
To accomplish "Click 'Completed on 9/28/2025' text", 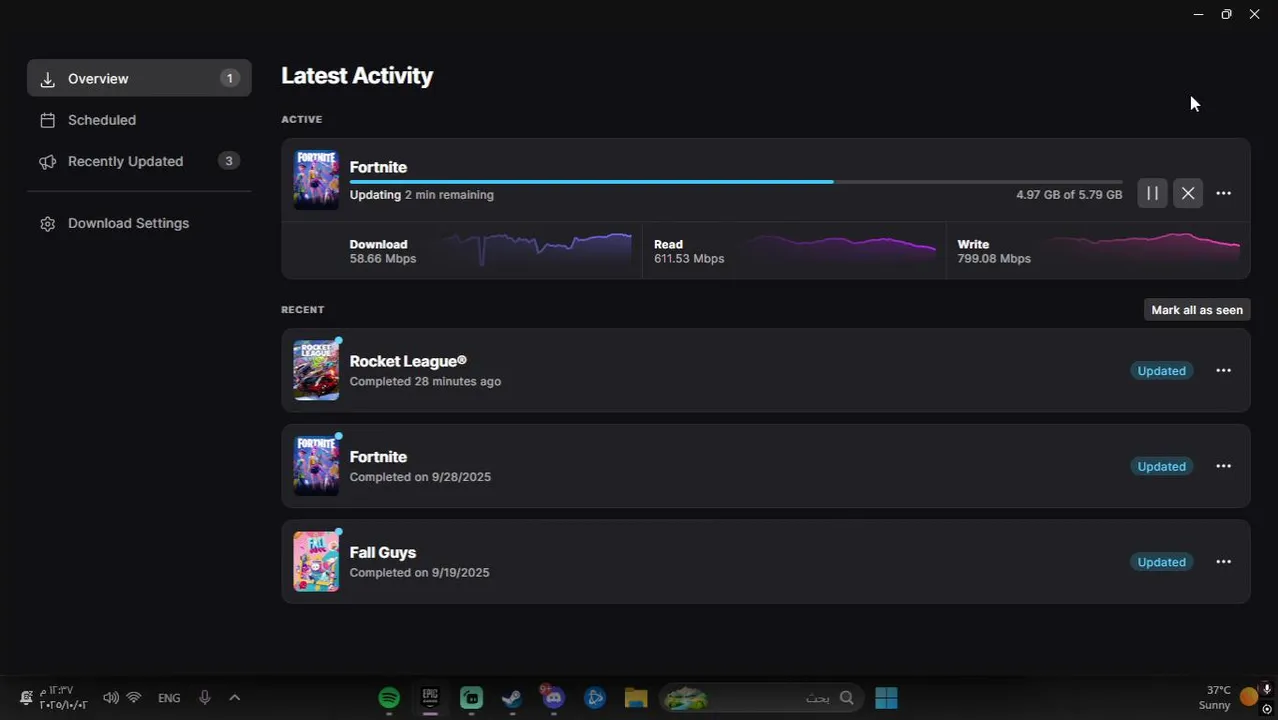I will pyautogui.click(x=420, y=477).
